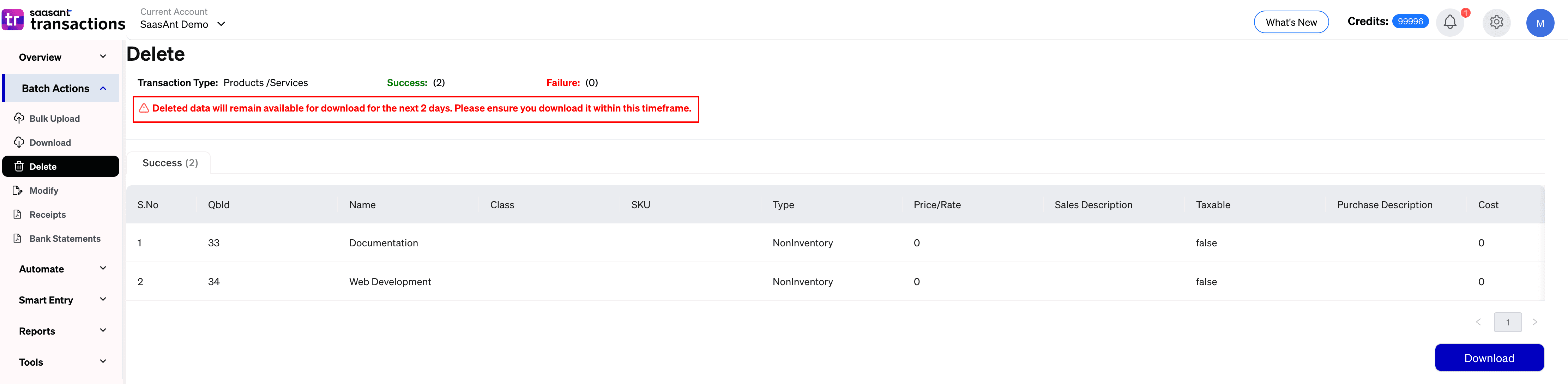Click the What's New button
The width and height of the screenshot is (1568, 384).
click(x=1290, y=23)
